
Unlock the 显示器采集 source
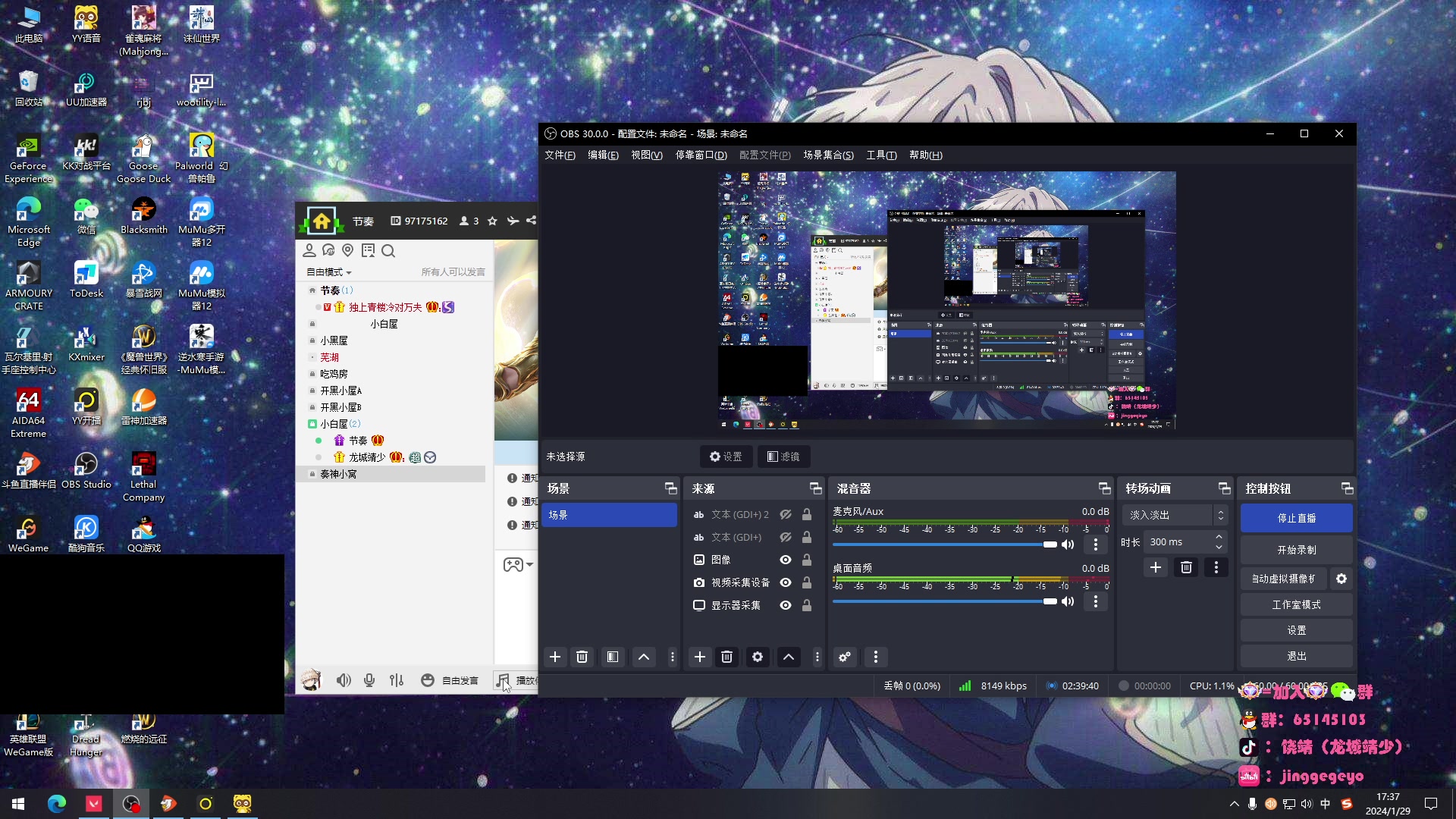click(x=807, y=605)
